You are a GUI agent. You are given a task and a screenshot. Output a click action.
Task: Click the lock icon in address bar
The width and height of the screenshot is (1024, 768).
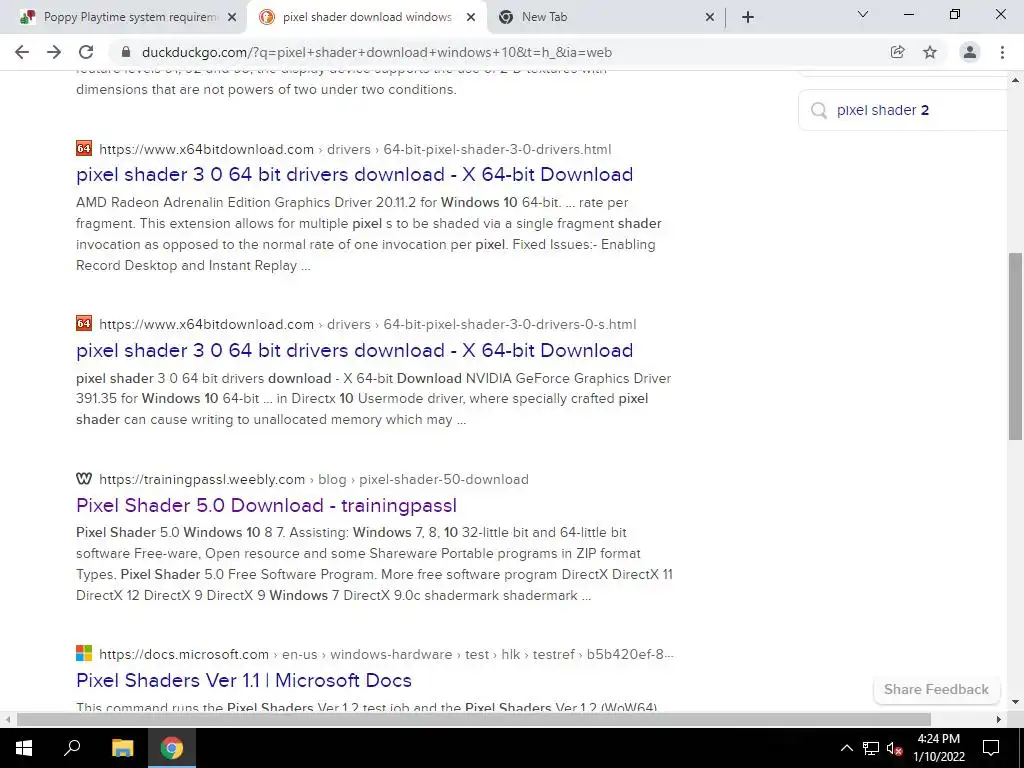click(x=127, y=52)
